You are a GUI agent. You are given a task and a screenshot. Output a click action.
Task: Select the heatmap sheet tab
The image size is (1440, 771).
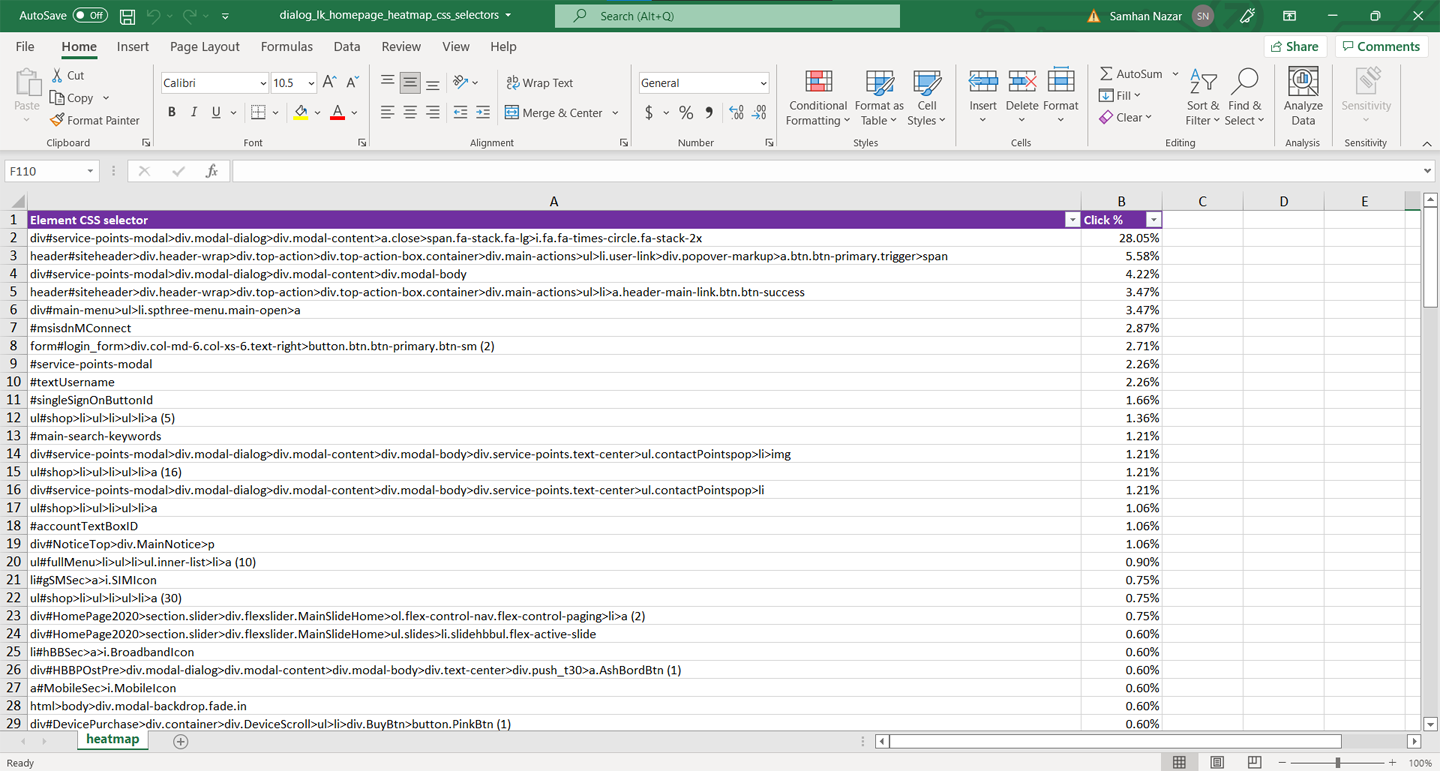pyautogui.click(x=112, y=740)
